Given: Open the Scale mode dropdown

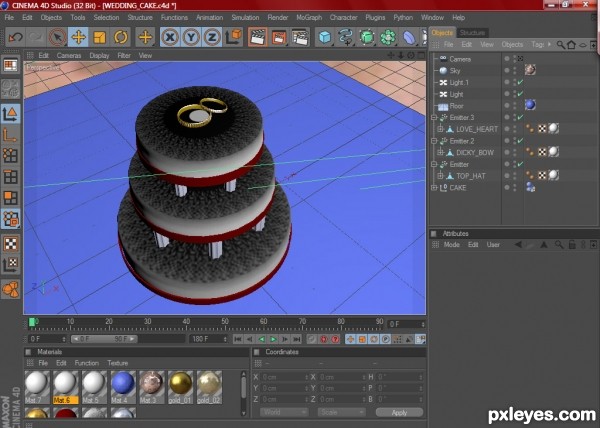Looking at the screenshot, I should (341, 412).
